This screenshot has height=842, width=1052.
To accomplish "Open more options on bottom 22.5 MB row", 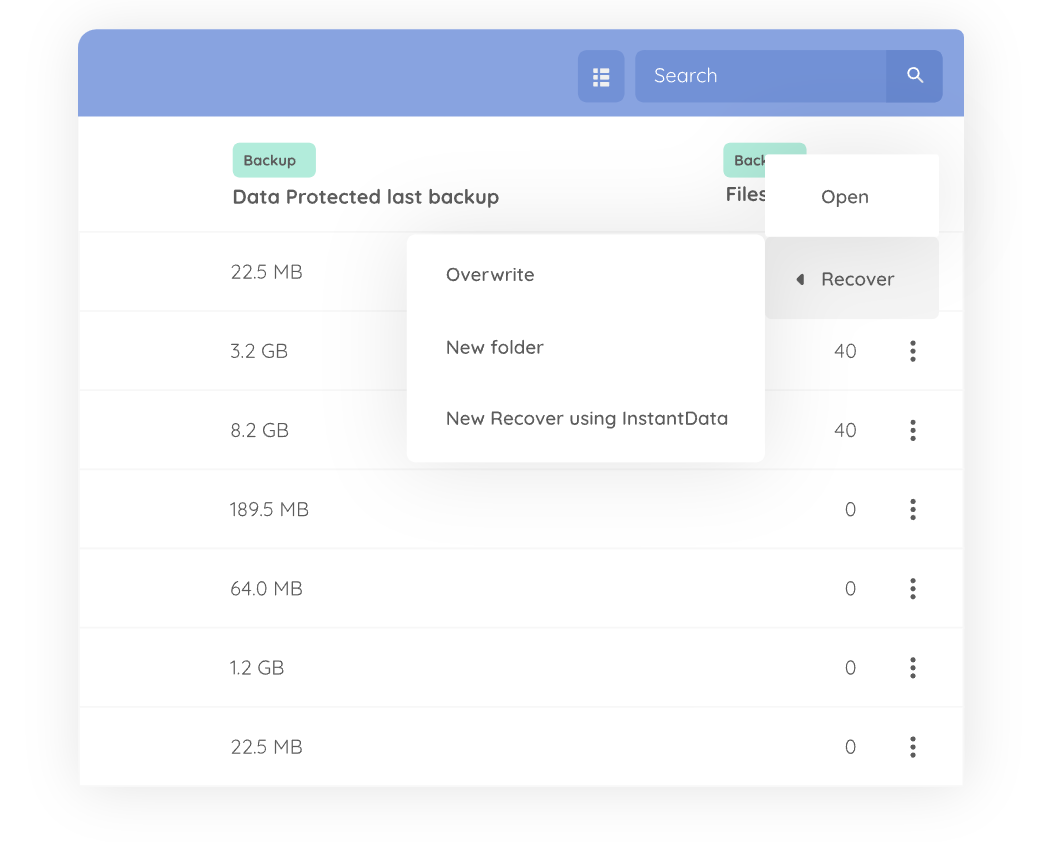I will click(x=912, y=747).
